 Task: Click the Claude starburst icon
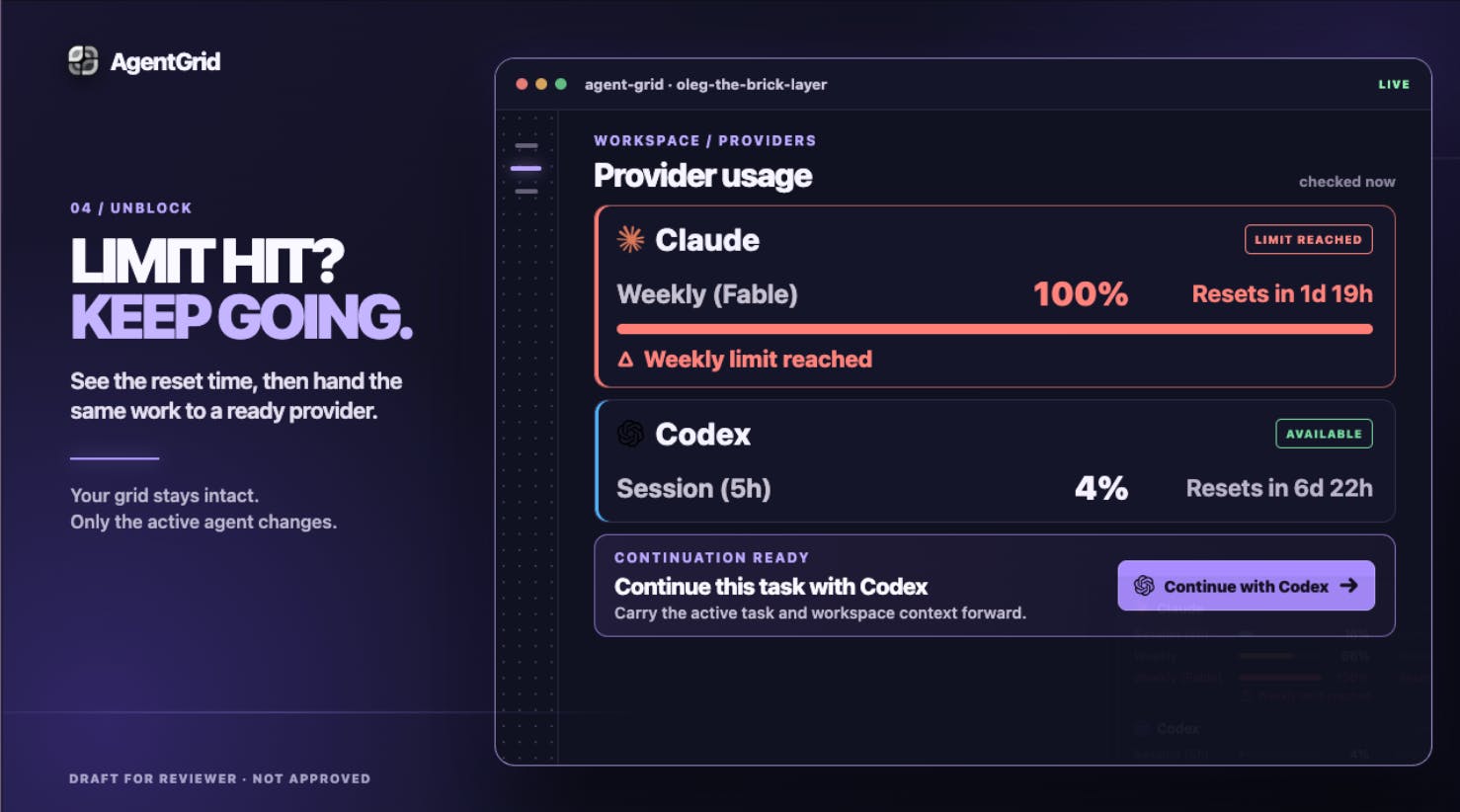630,239
